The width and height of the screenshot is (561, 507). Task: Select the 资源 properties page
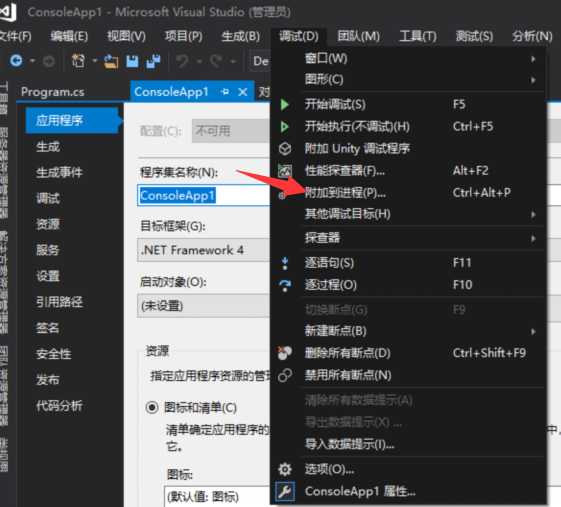pyautogui.click(x=48, y=225)
